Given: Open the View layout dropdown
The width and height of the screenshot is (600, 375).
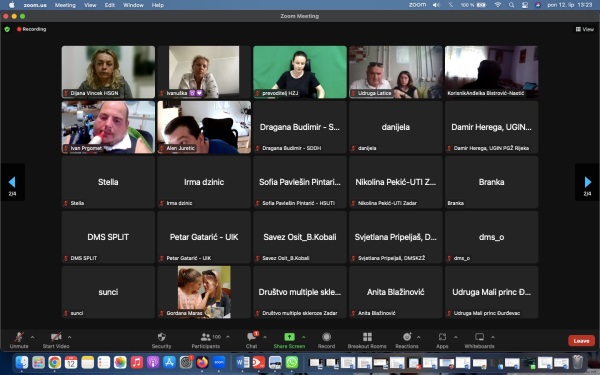Looking at the screenshot, I should tap(585, 29).
